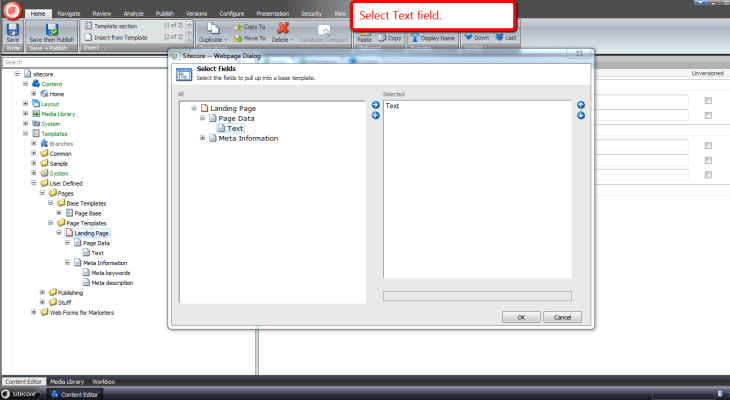Move field to Selected with right arrow
730x400 pixels.
point(375,105)
